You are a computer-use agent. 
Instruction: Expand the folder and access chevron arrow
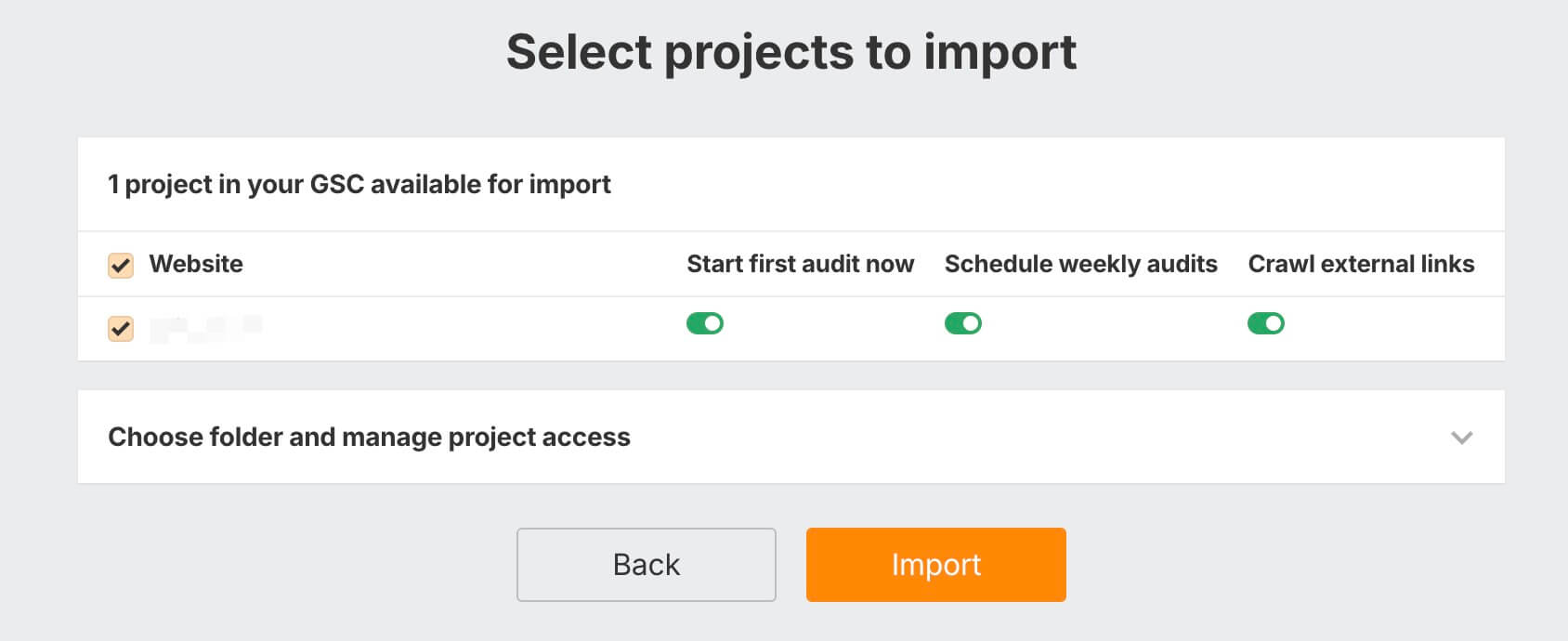point(1462,438)
